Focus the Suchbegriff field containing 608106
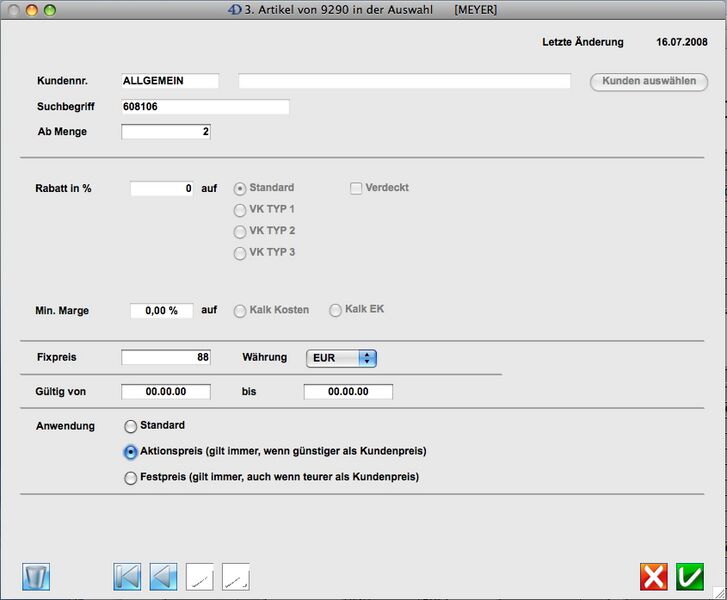727x600 pixels. coord(205,107)
